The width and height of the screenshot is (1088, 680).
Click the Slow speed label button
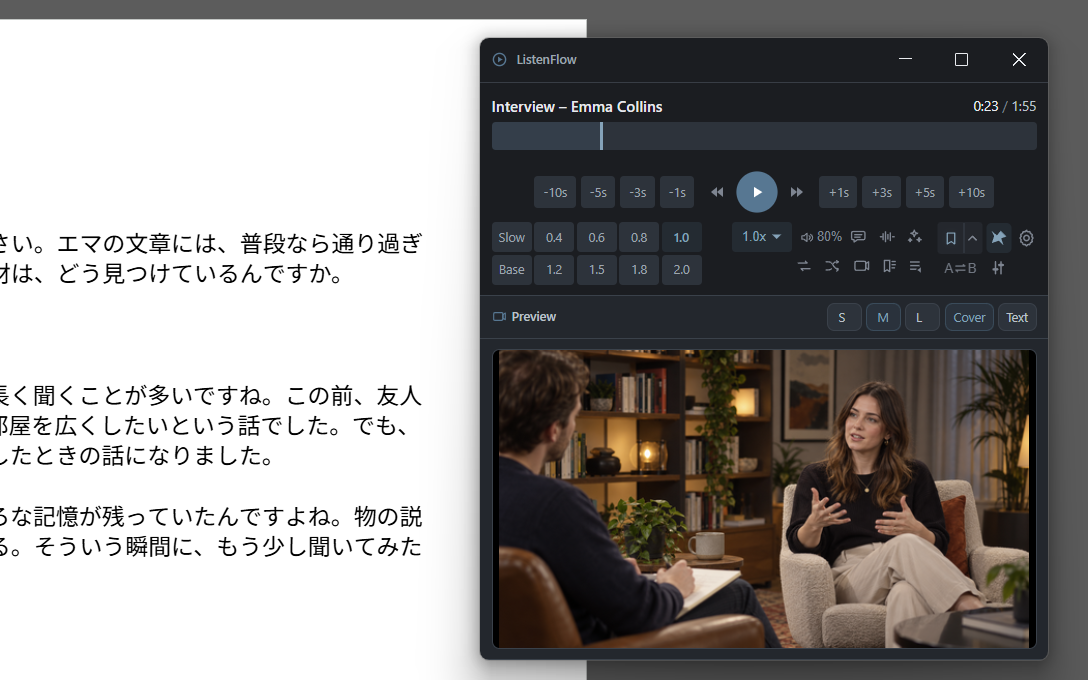pos(511,237)
